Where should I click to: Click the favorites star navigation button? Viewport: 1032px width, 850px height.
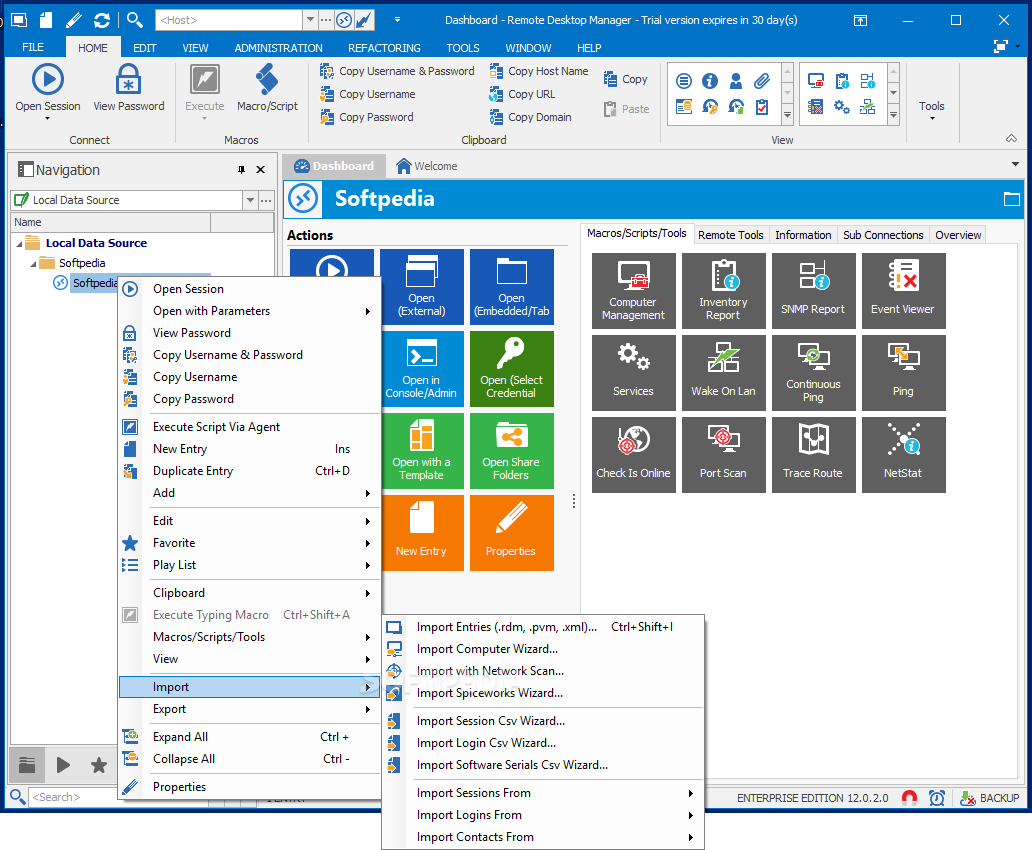point(99,764)
